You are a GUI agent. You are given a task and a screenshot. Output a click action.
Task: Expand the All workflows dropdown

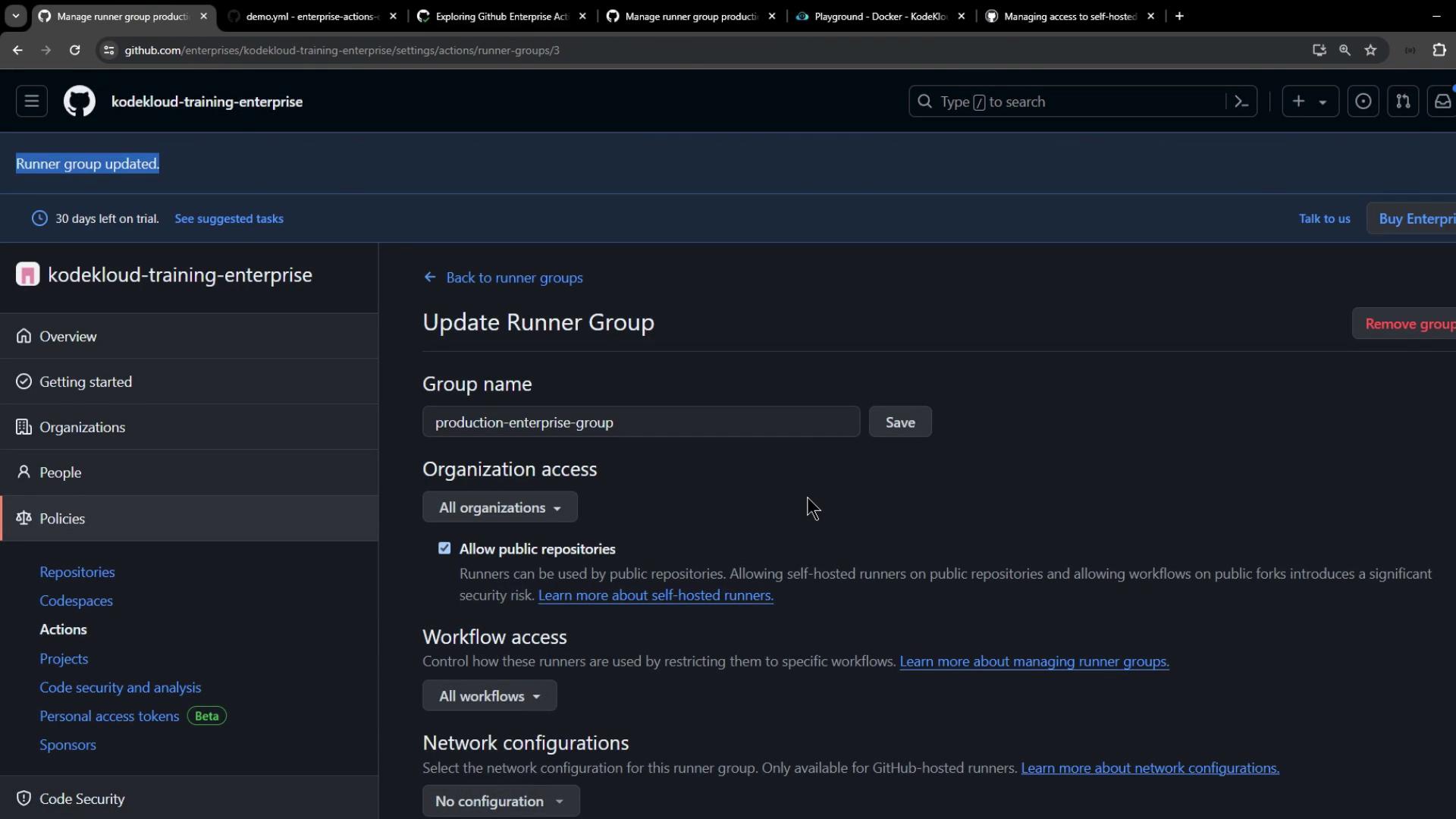tap(489, 696)
